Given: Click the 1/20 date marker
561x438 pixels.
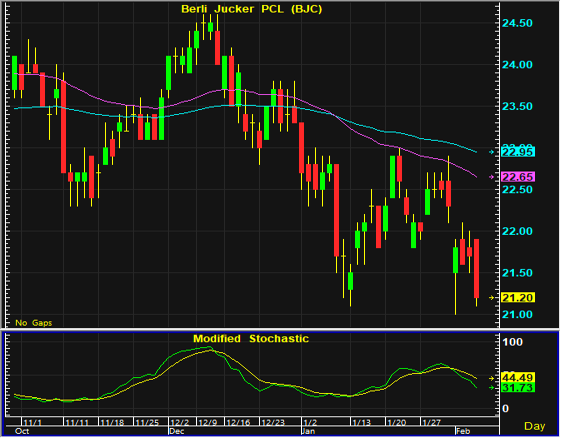Looking at the screenshot, I should click(397, 423).
